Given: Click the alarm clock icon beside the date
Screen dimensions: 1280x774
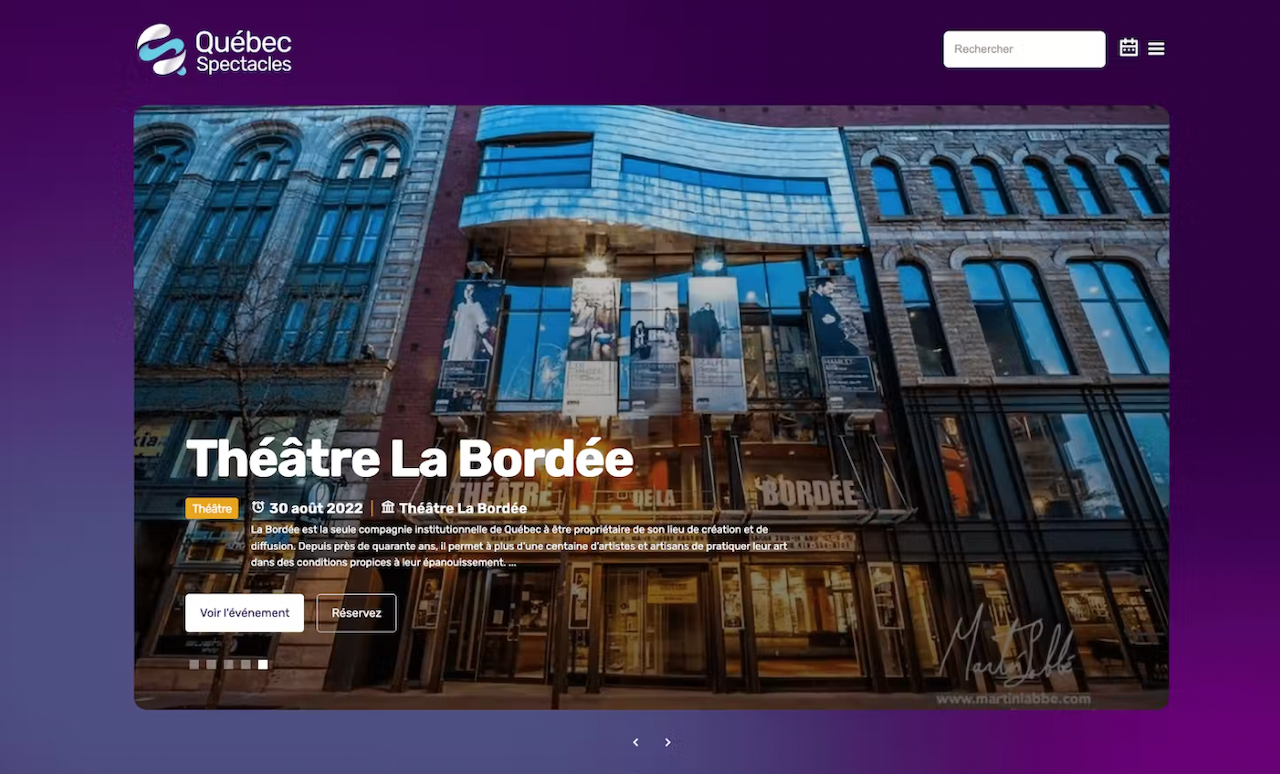Looking at the screenshot, I should coord(258,508).
